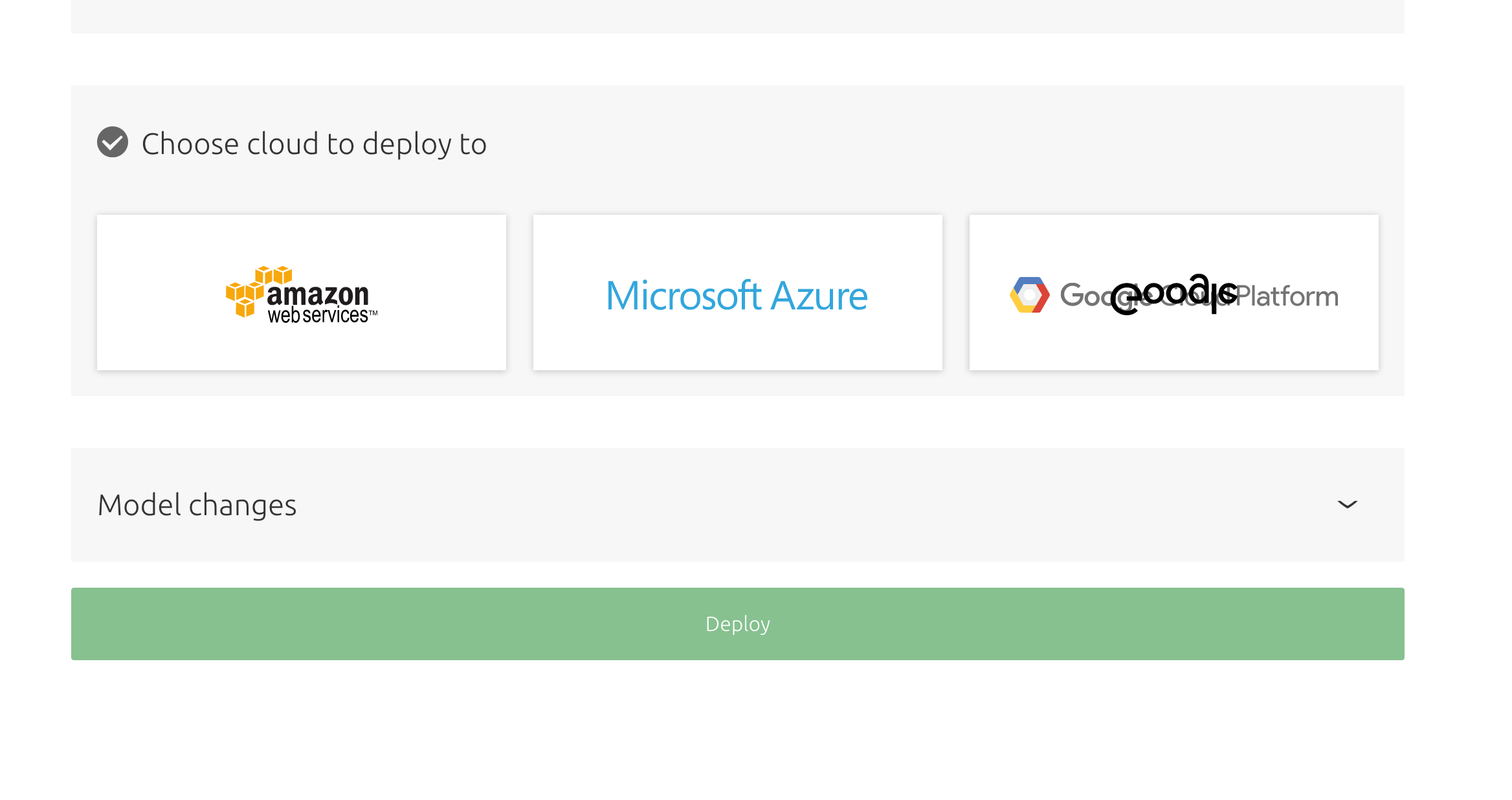The image size is (1512, 800).
Task: Select the Amazon Web Services cloud card
Action: coord(302,293)
